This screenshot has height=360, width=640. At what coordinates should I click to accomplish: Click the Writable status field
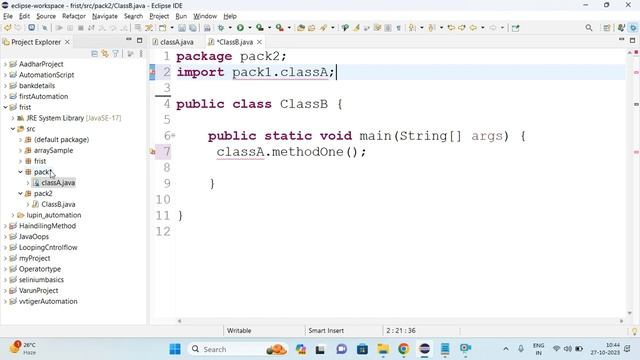point(239,331)
